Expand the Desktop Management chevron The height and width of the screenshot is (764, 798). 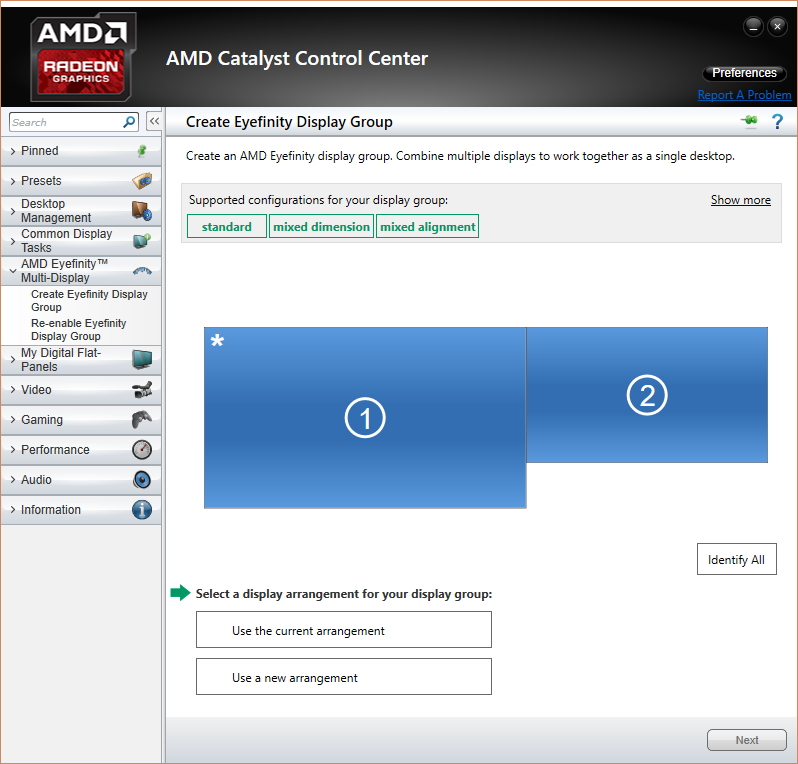[13, 211]
